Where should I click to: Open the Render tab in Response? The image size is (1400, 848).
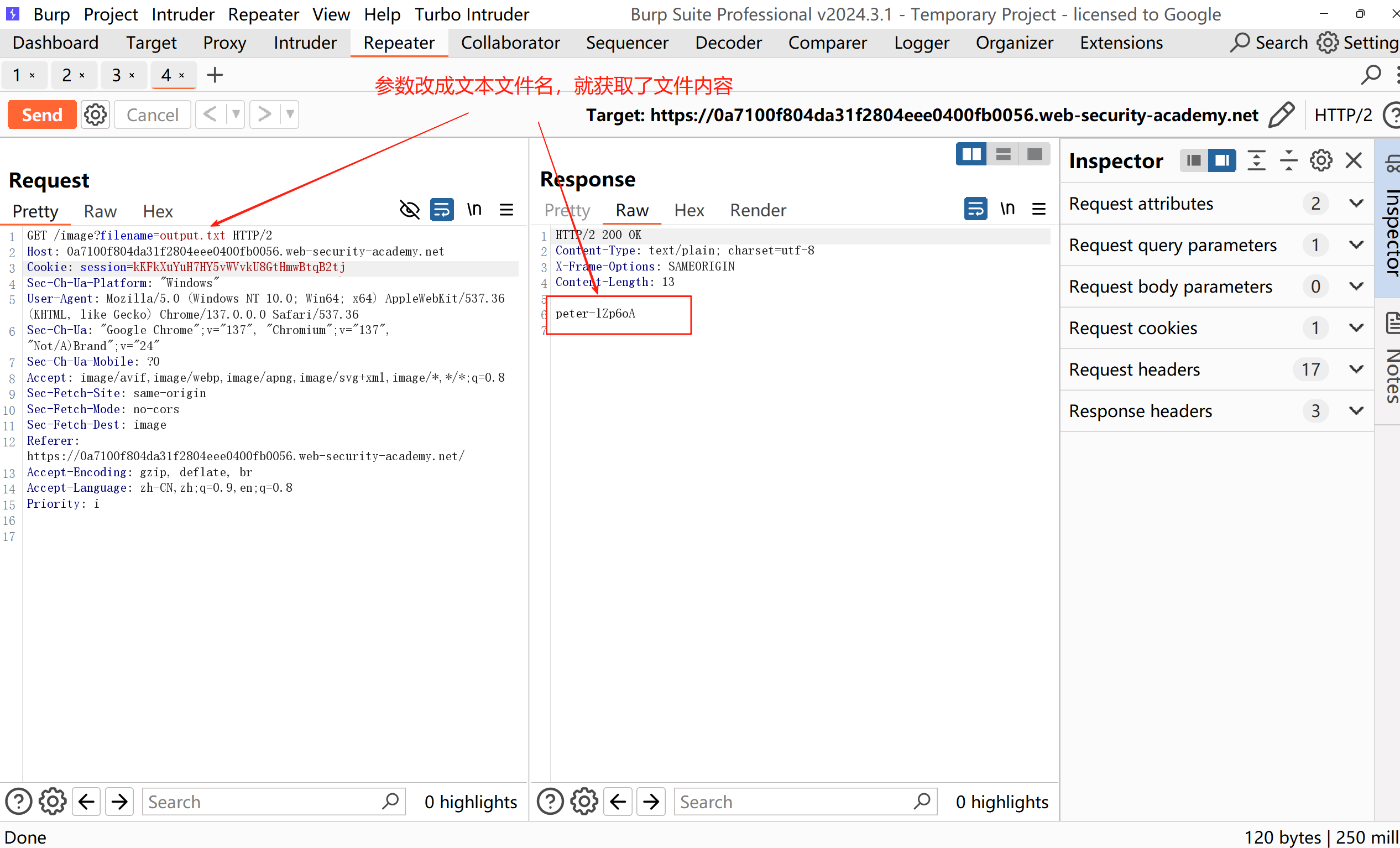click(758, 210)
